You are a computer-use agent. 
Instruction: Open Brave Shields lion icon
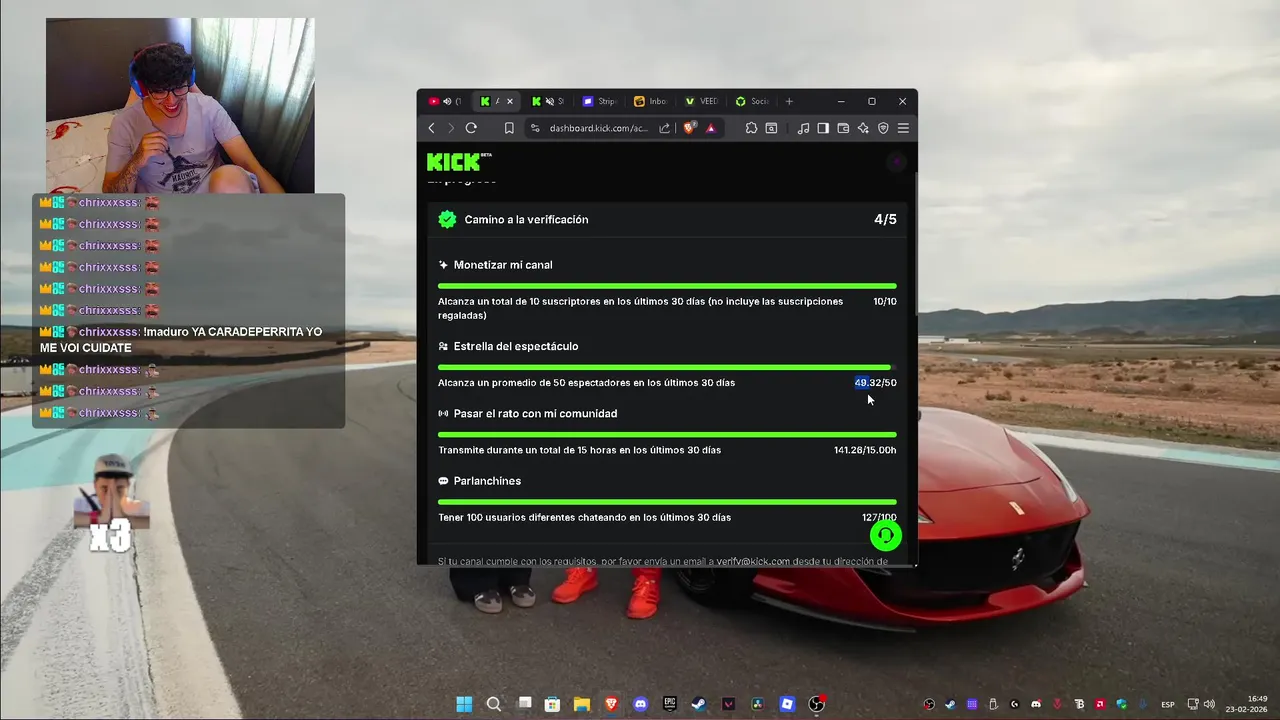click(x=689, y=128)
